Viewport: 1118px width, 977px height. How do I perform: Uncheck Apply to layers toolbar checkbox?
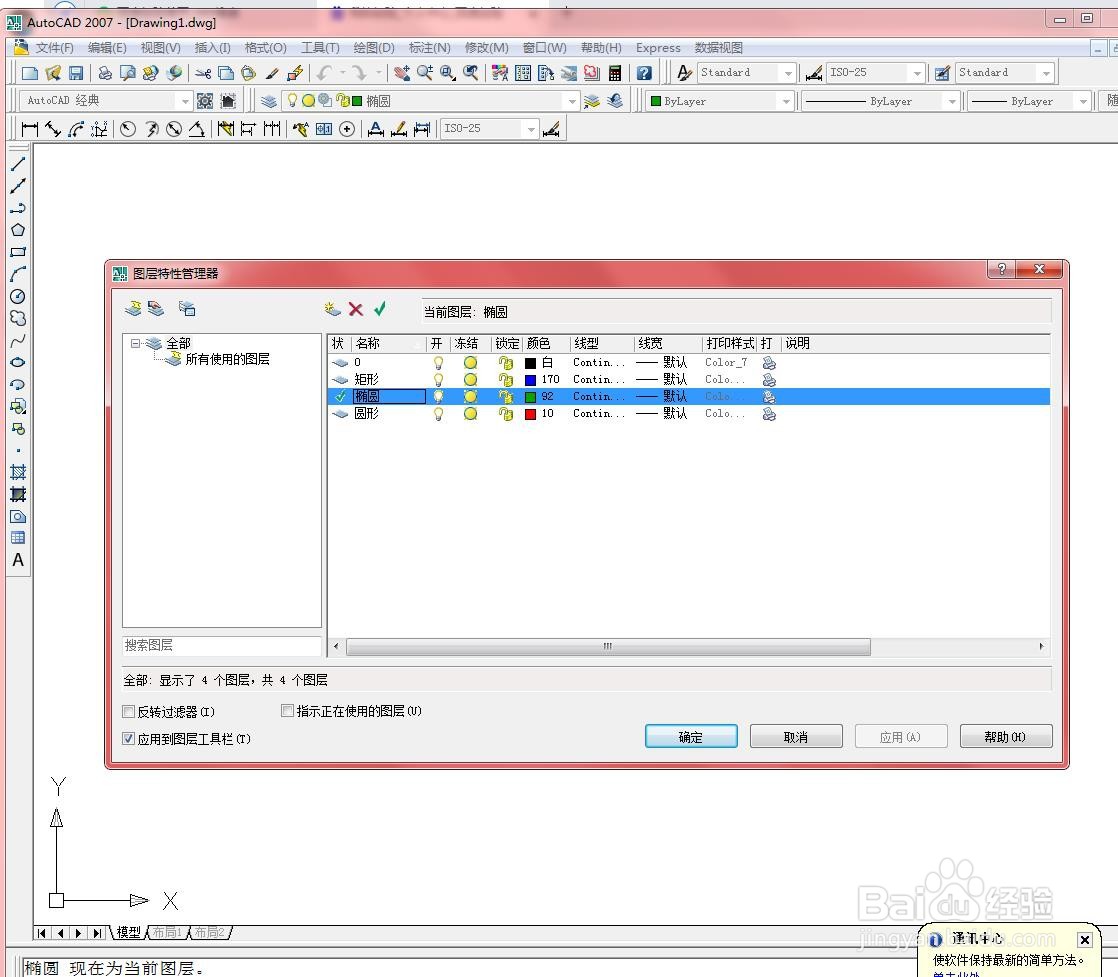pos(129,739)
